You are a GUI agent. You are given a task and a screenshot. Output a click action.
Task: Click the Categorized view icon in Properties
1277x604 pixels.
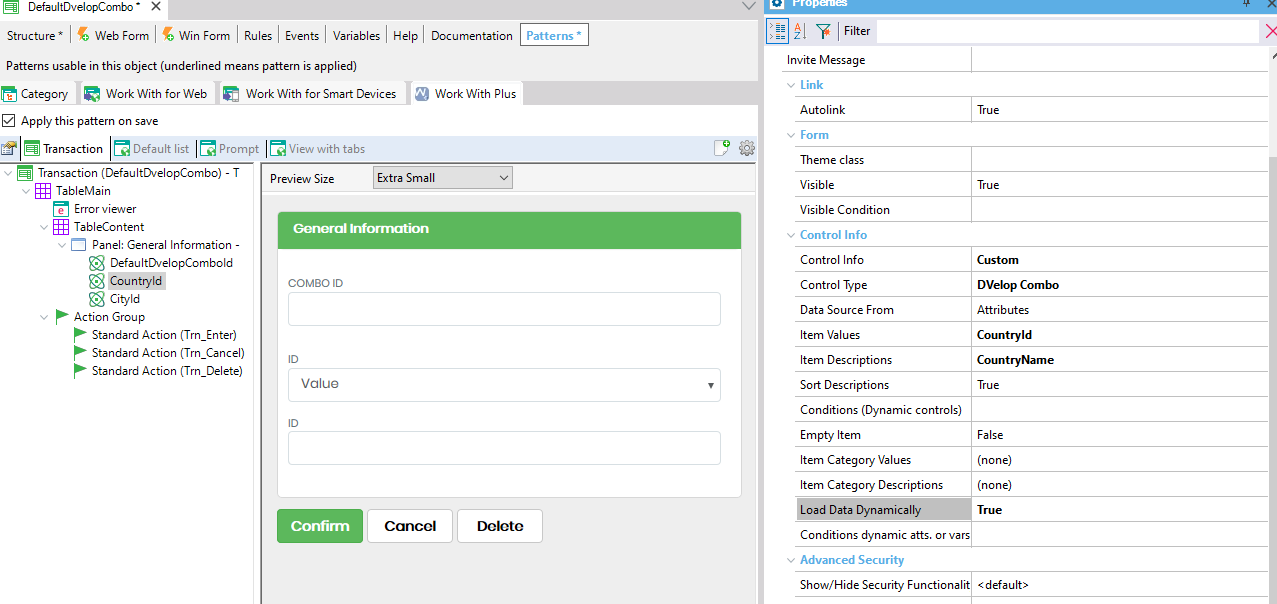point(777,31)
